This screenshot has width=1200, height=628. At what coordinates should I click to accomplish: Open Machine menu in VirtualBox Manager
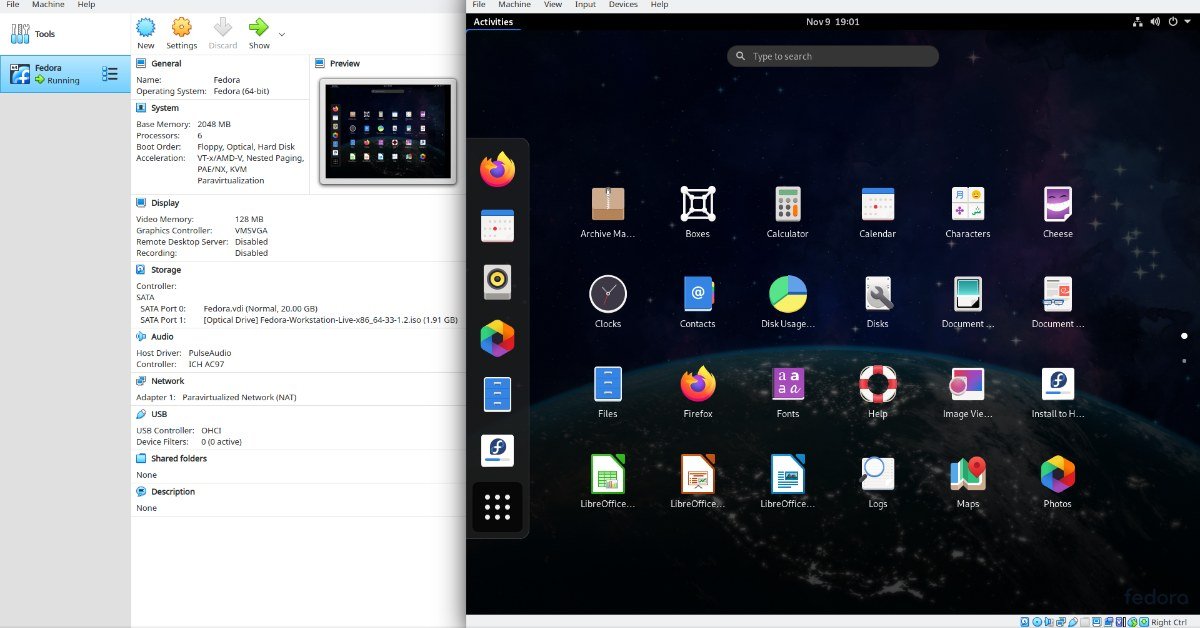[x=48, y=5]
